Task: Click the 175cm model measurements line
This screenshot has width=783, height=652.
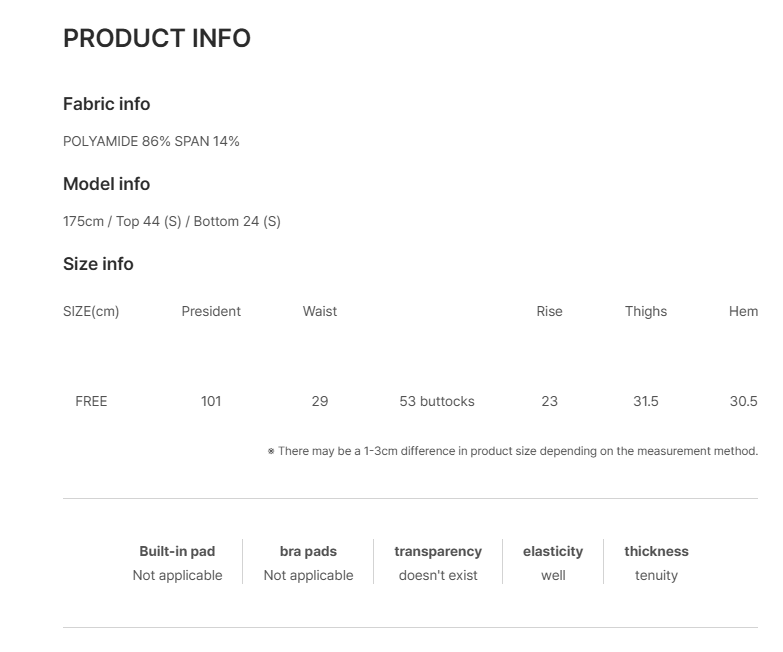Action: click(x=172, y=221)
